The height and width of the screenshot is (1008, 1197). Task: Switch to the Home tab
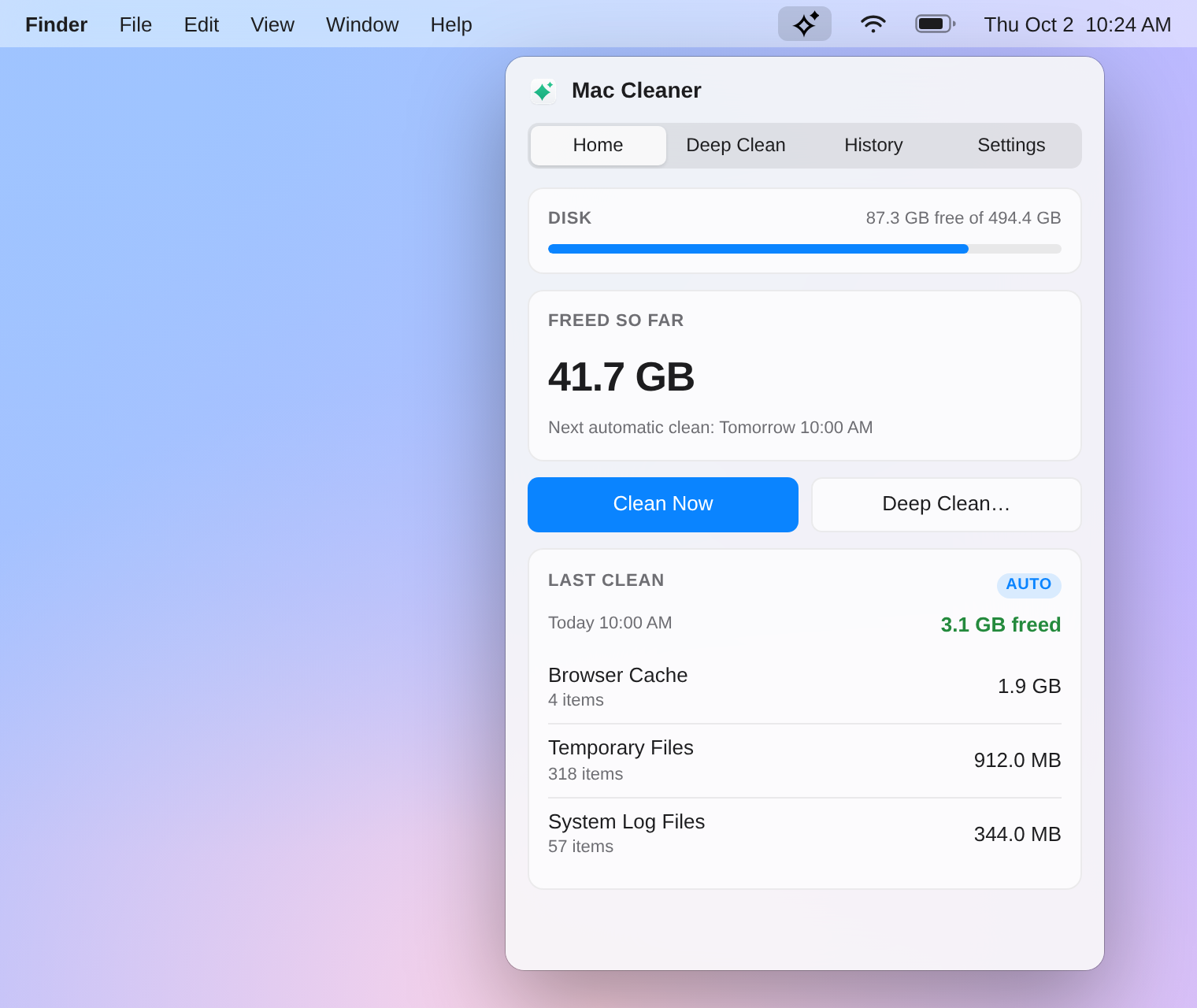coord(598,146)
